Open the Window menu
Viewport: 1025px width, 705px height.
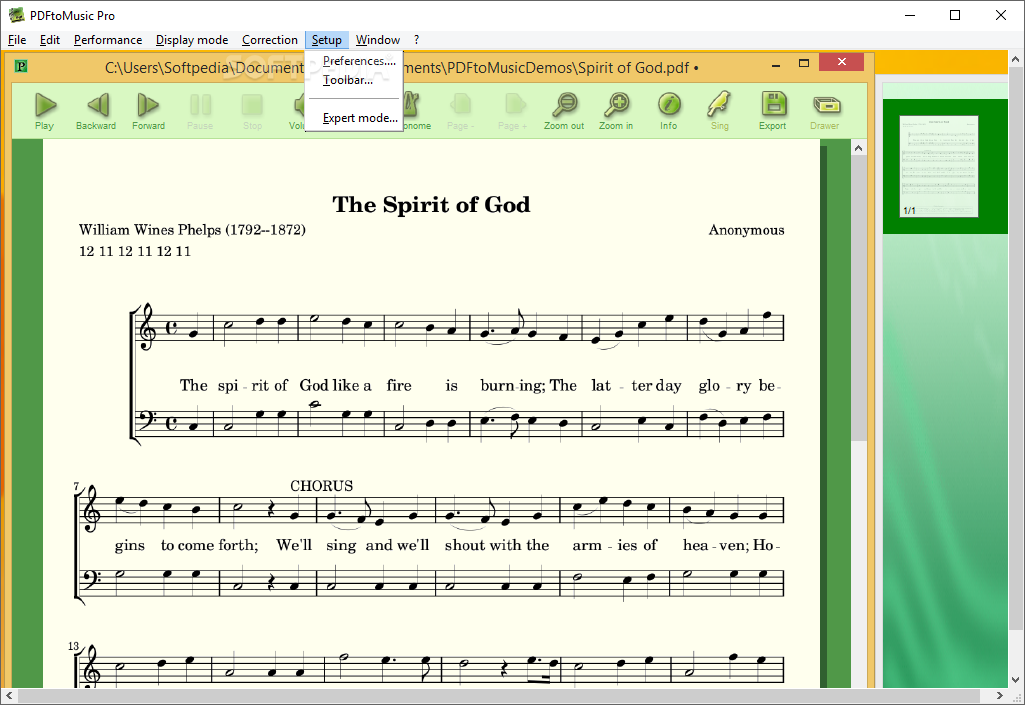[x=378, y=40]
